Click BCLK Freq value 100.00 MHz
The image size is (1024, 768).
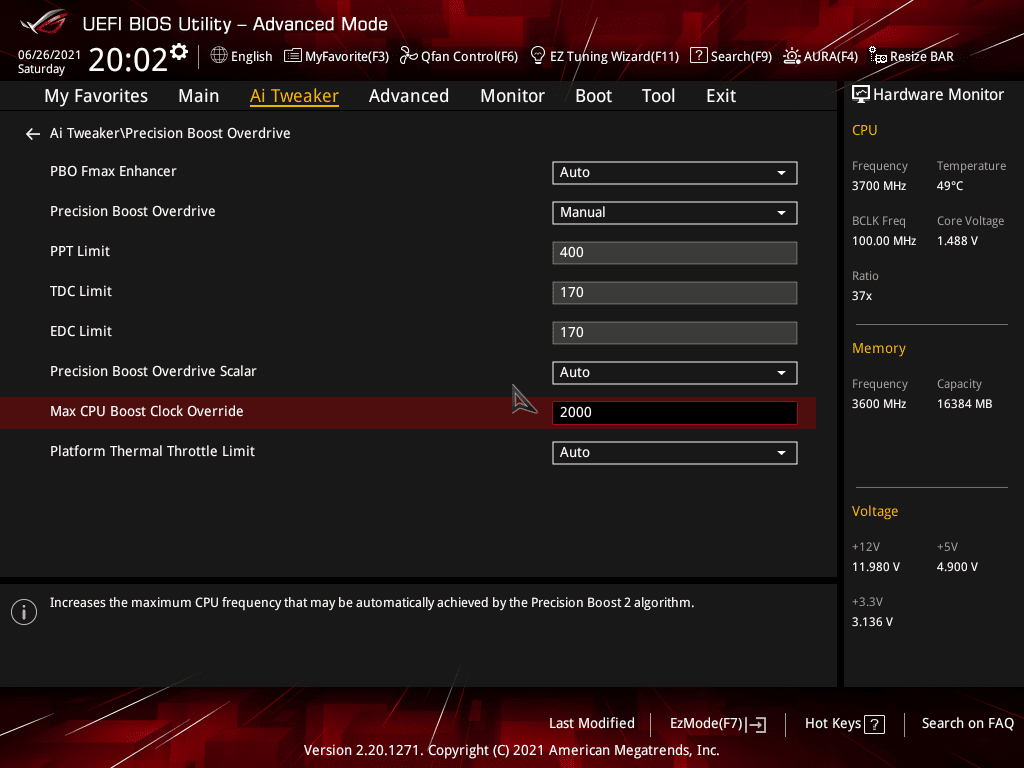tap(884, 241)
